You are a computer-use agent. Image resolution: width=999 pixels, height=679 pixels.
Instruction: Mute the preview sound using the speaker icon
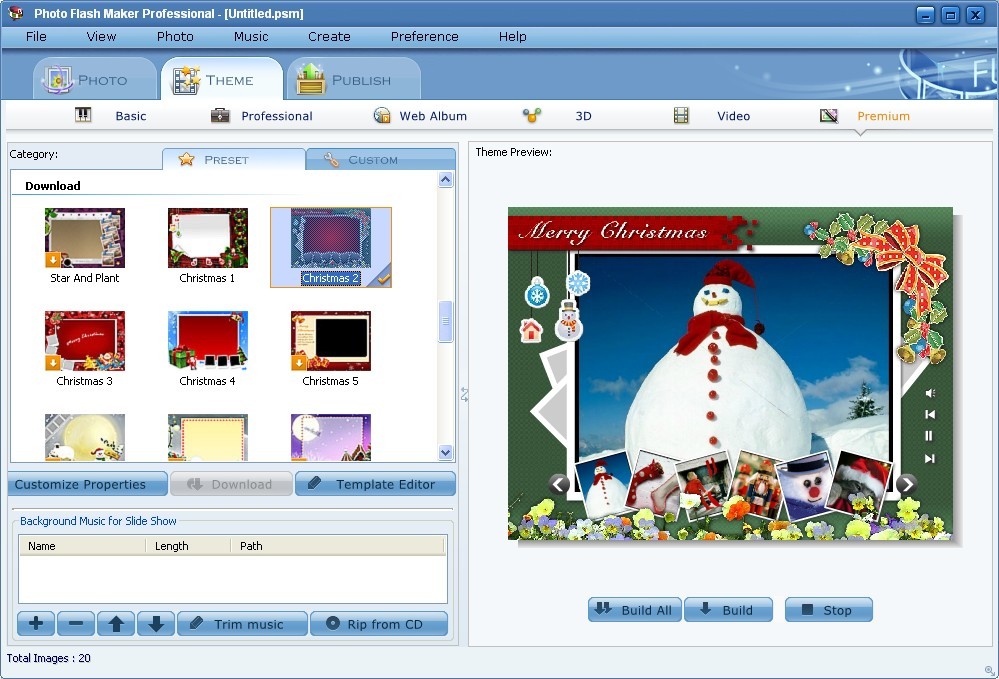point(929,393)
